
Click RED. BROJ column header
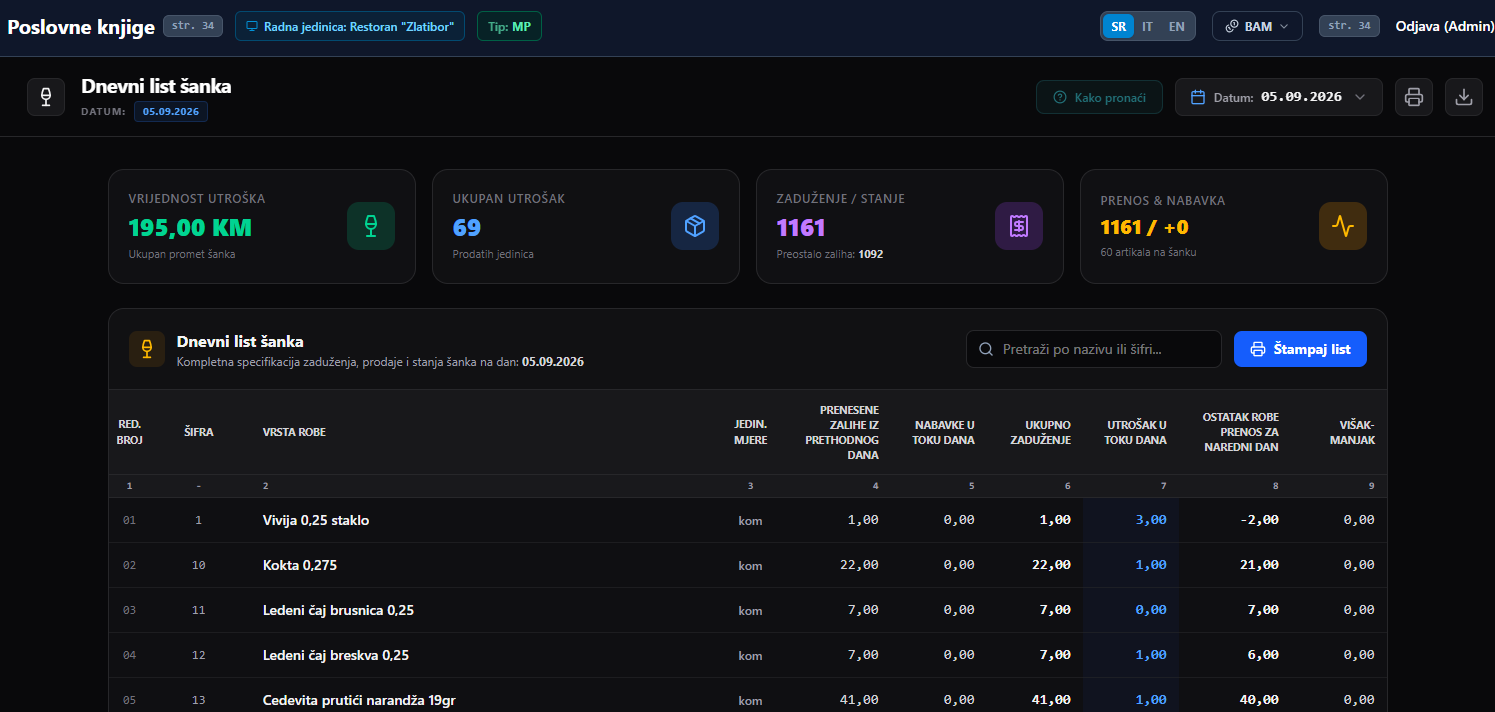[x=130, y=432]
